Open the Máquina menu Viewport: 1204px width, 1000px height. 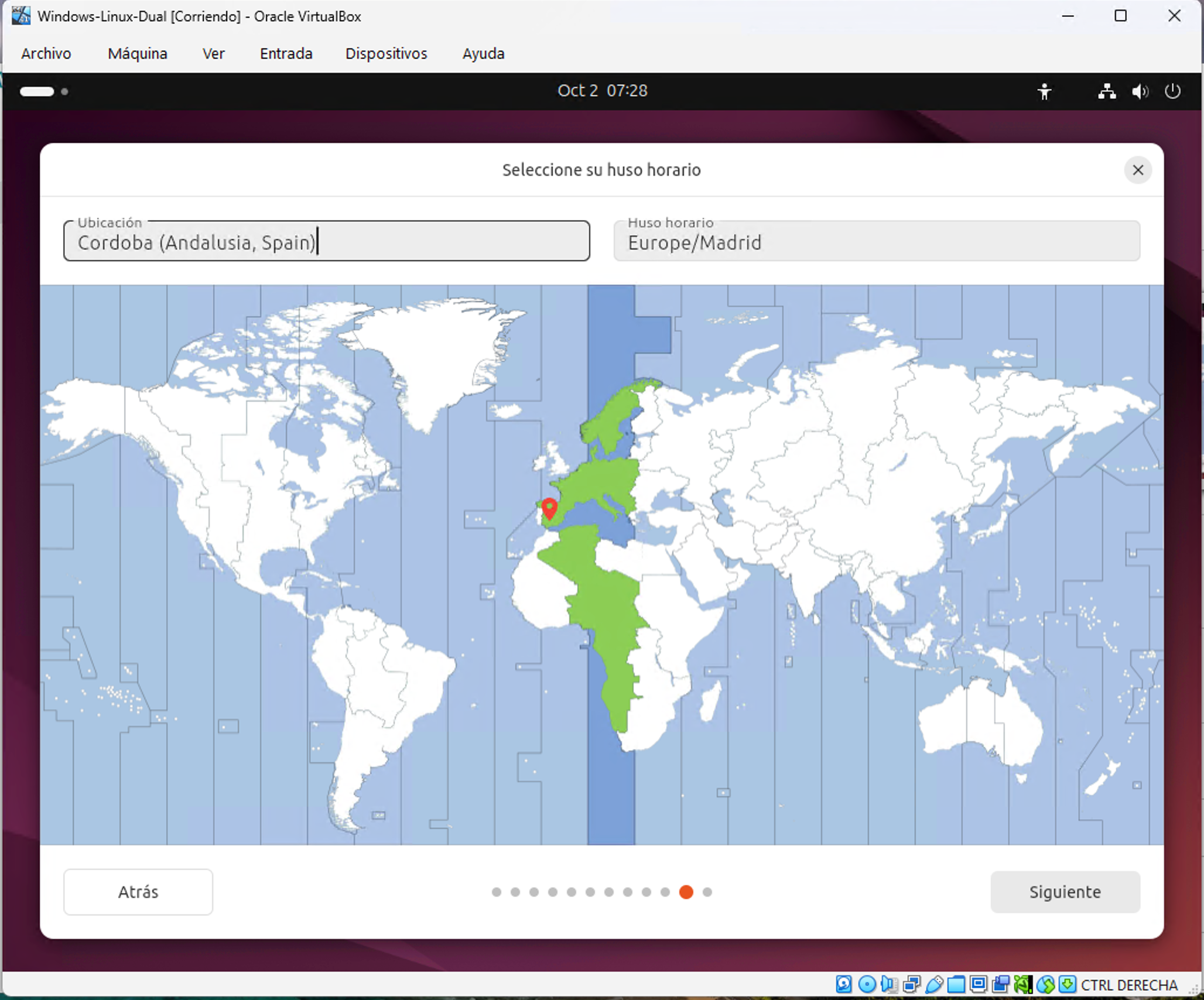pos(138,53)
